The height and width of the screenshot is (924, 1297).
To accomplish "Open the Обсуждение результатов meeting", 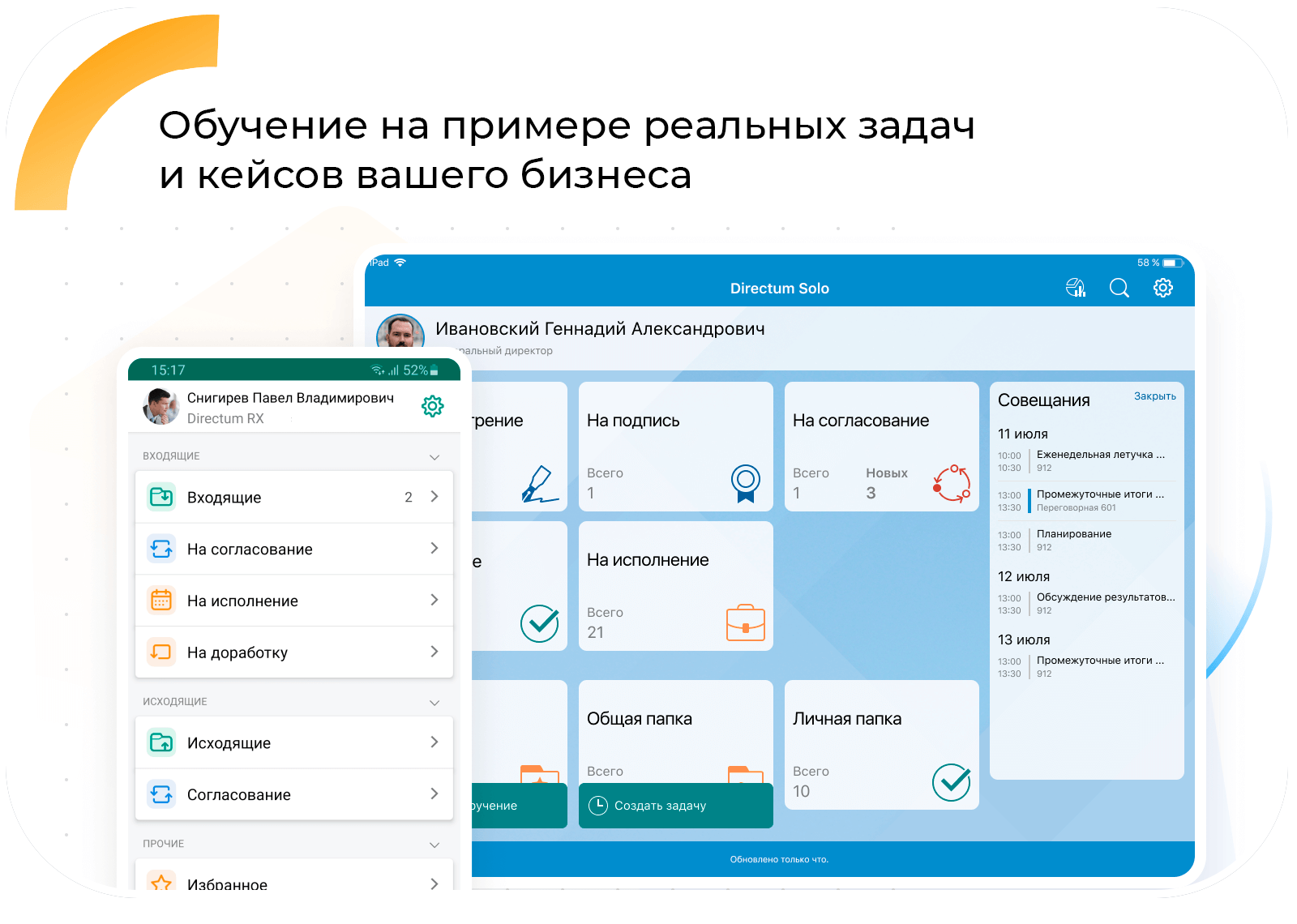I will [x=1087, y=604].
